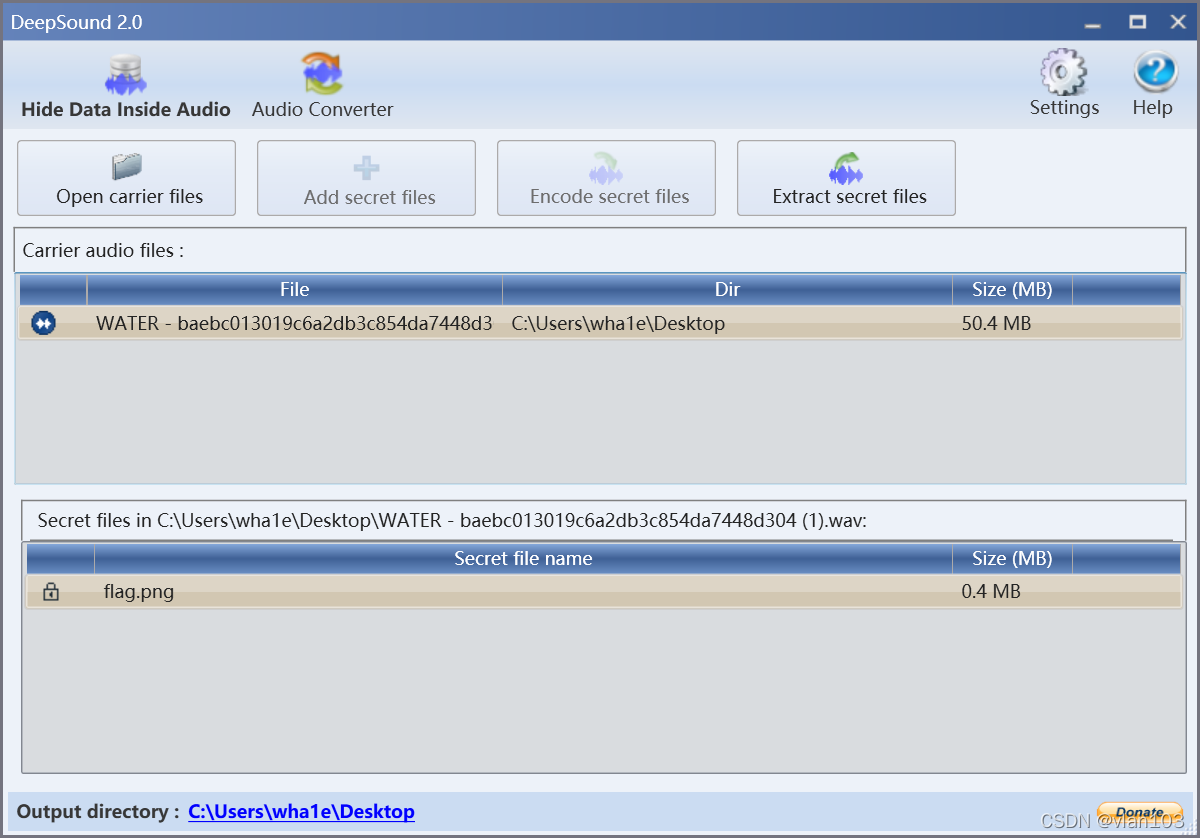This screenshot has height=838, width=1200.
Task: Click the audio icon beside the WATER carrier file
Action: (44, 323)
